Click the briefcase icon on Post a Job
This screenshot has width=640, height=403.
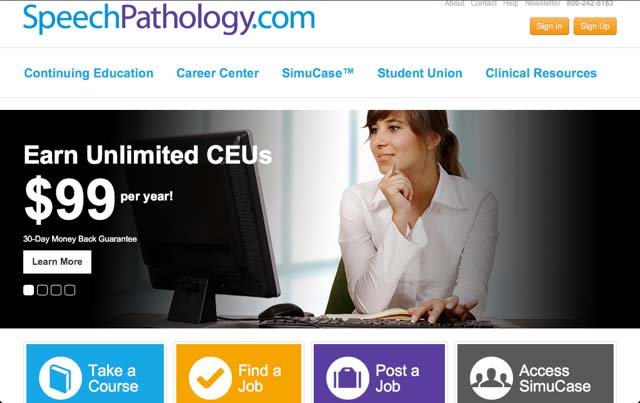point(348,378)
